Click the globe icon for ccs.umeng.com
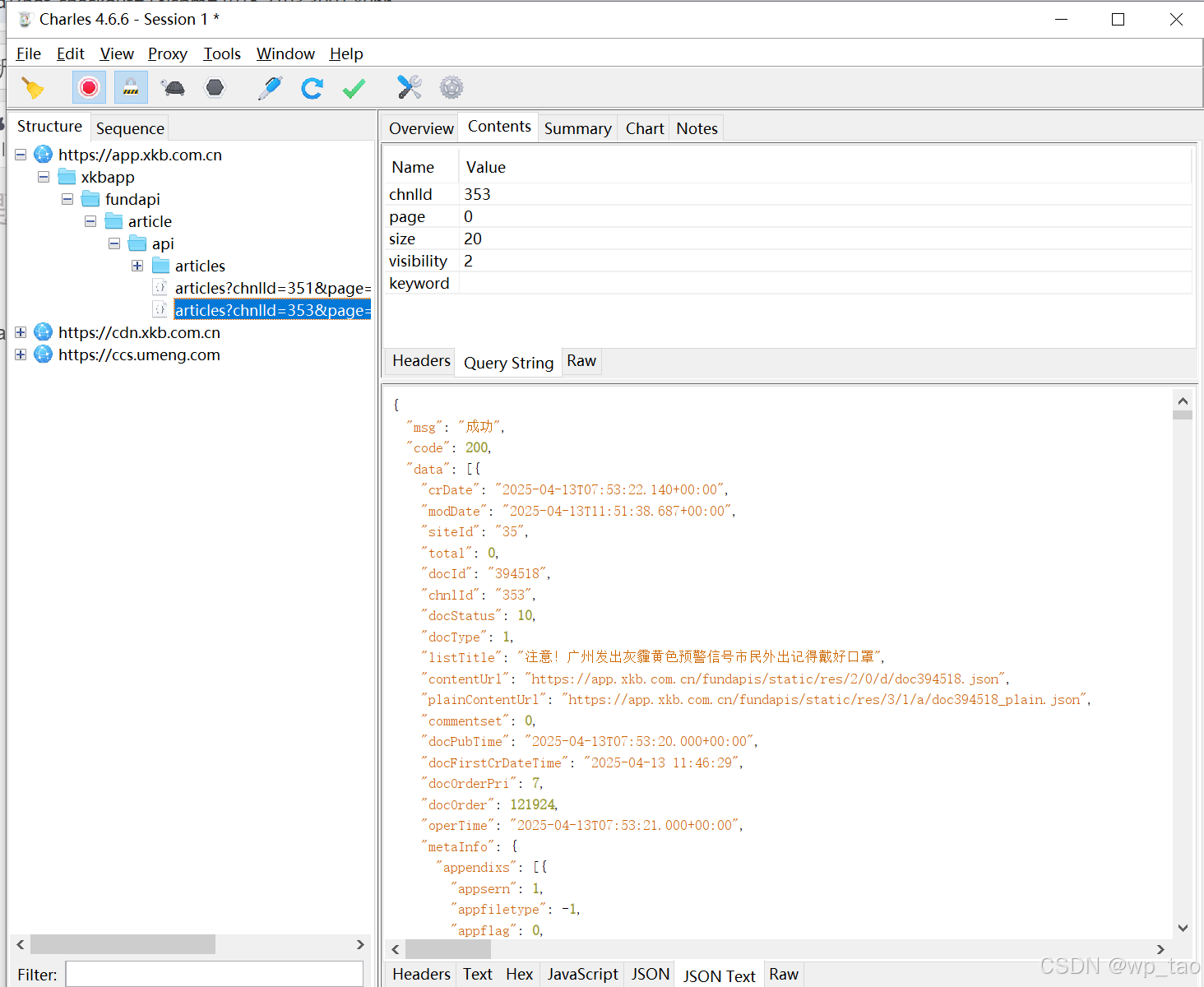Image resolution: width=1204 pixels, height=987 pixels. [44, 354]
